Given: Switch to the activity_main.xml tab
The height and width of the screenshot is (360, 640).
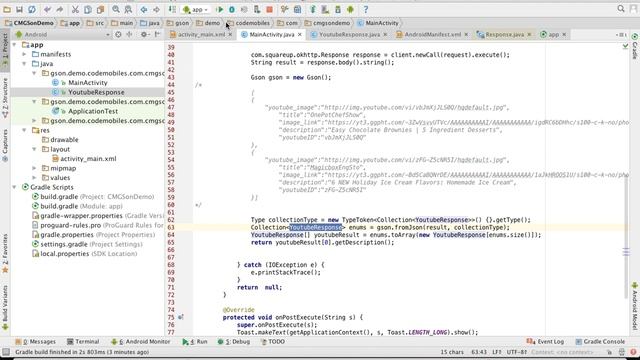Looking at the screenshot, I should coord(201,35).
